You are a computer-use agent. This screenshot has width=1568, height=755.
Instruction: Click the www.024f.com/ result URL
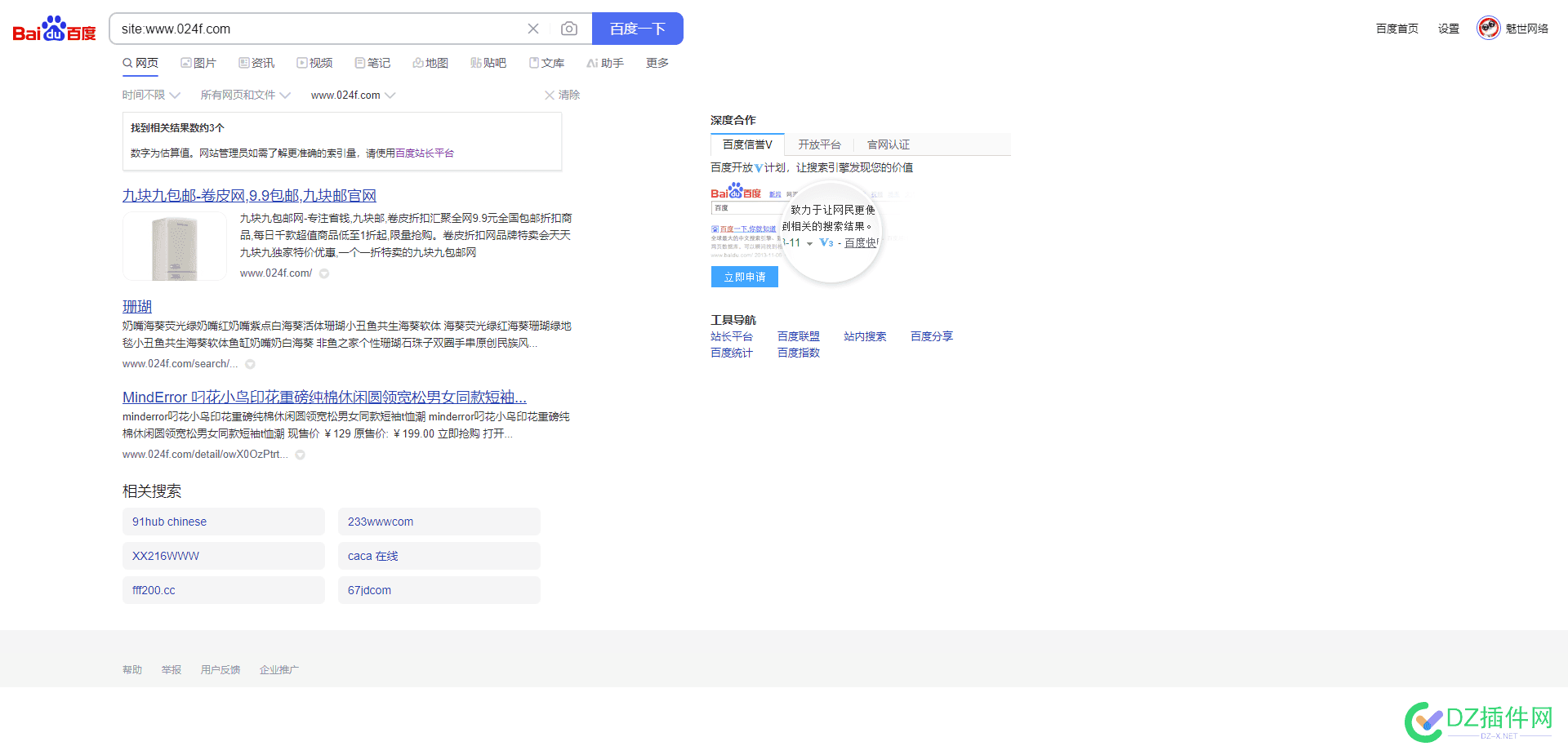[276, 273]
